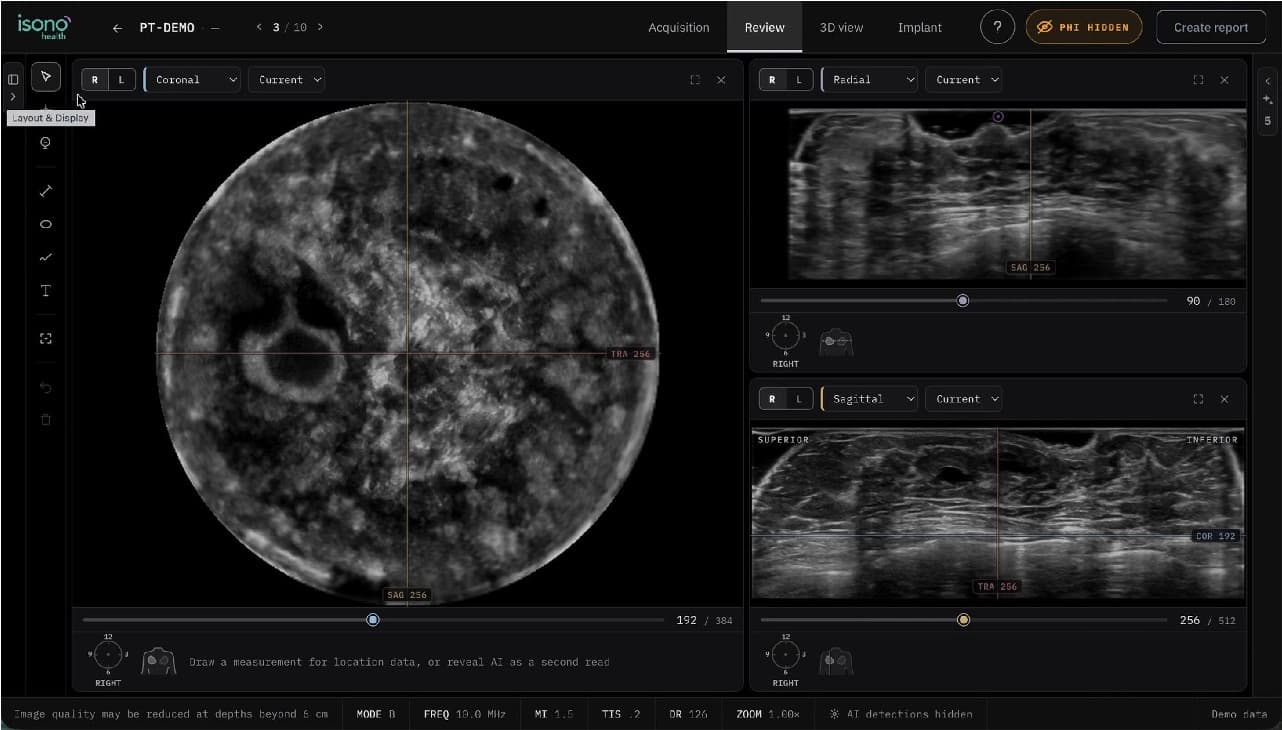Select the text annotation tool
Image resolution: width=1282 pixels, height=730 pixels.
point(45,290)
